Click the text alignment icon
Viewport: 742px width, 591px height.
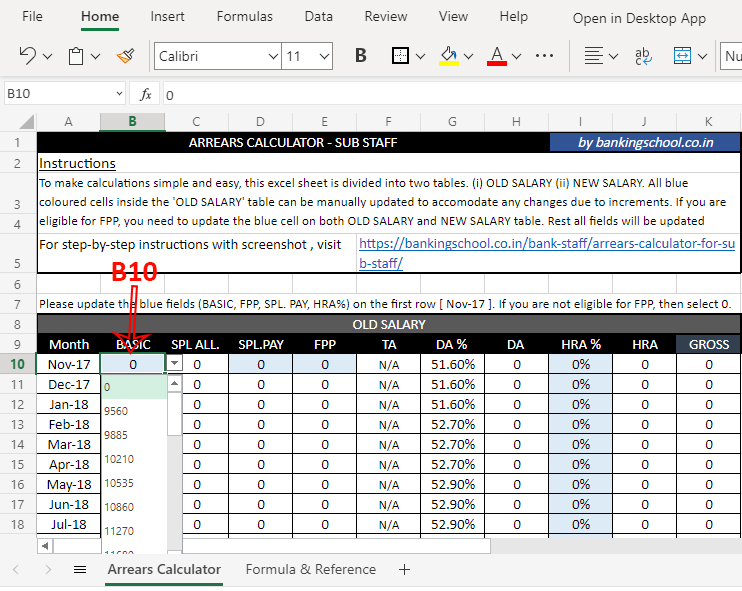(x=594, y=56)
